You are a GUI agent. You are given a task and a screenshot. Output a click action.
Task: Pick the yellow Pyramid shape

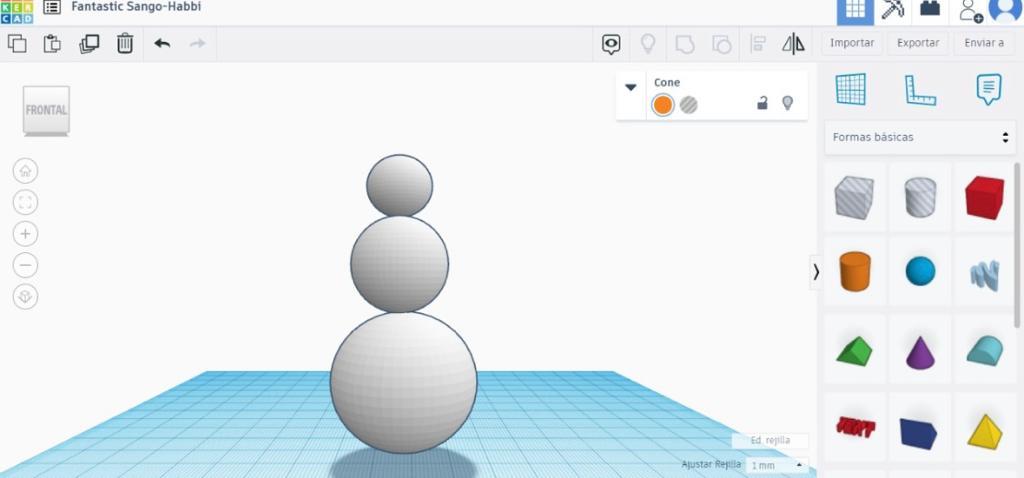985,431
